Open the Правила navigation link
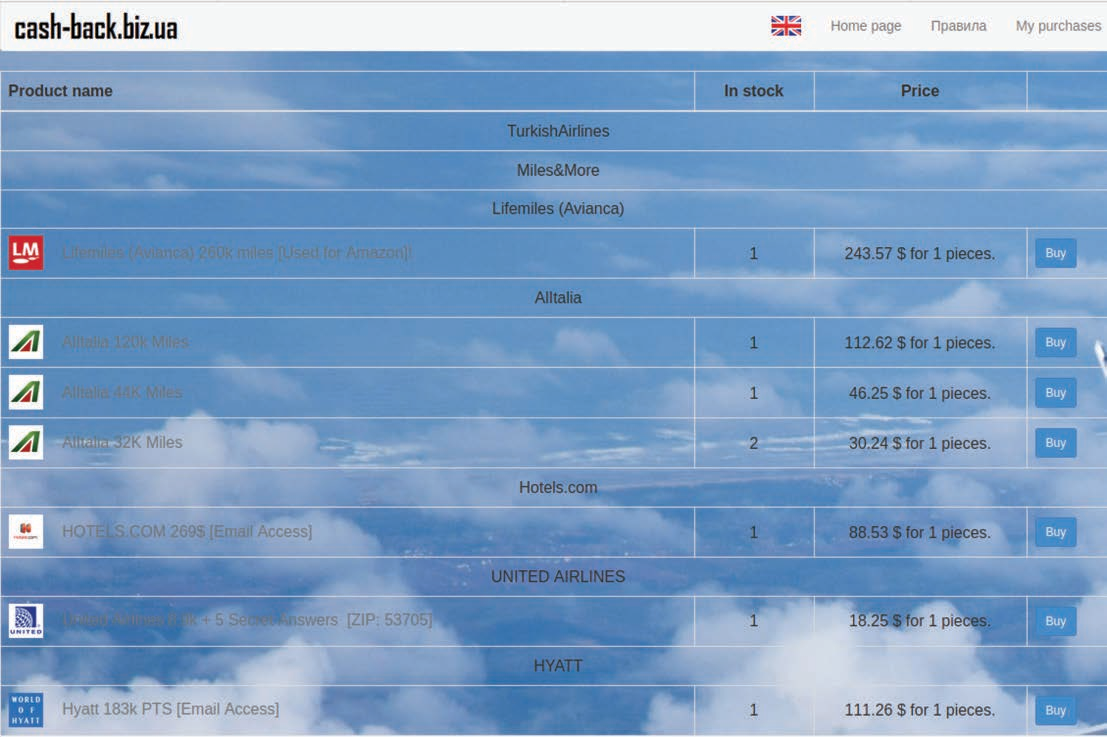The height and width of the screenshot is (737, 1107). click(x=958, y=26)
